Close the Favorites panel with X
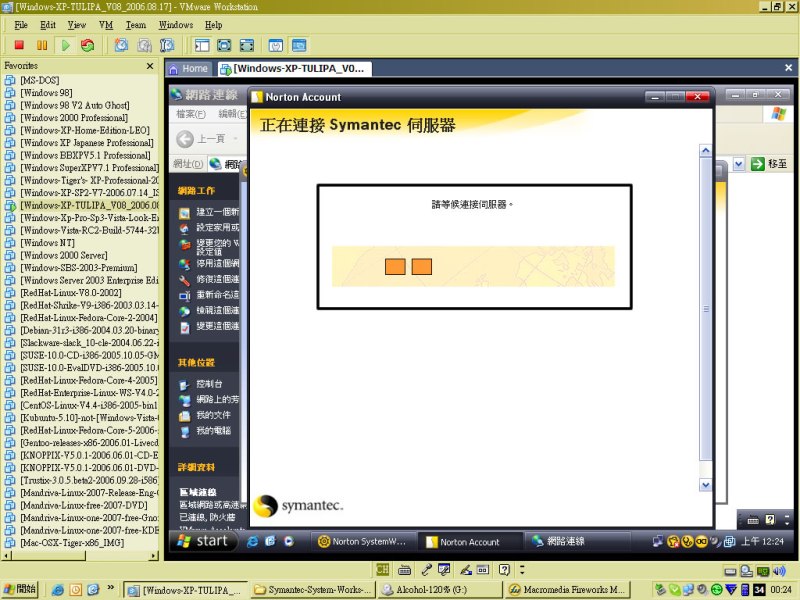800x600 pixels. (150, 66)
